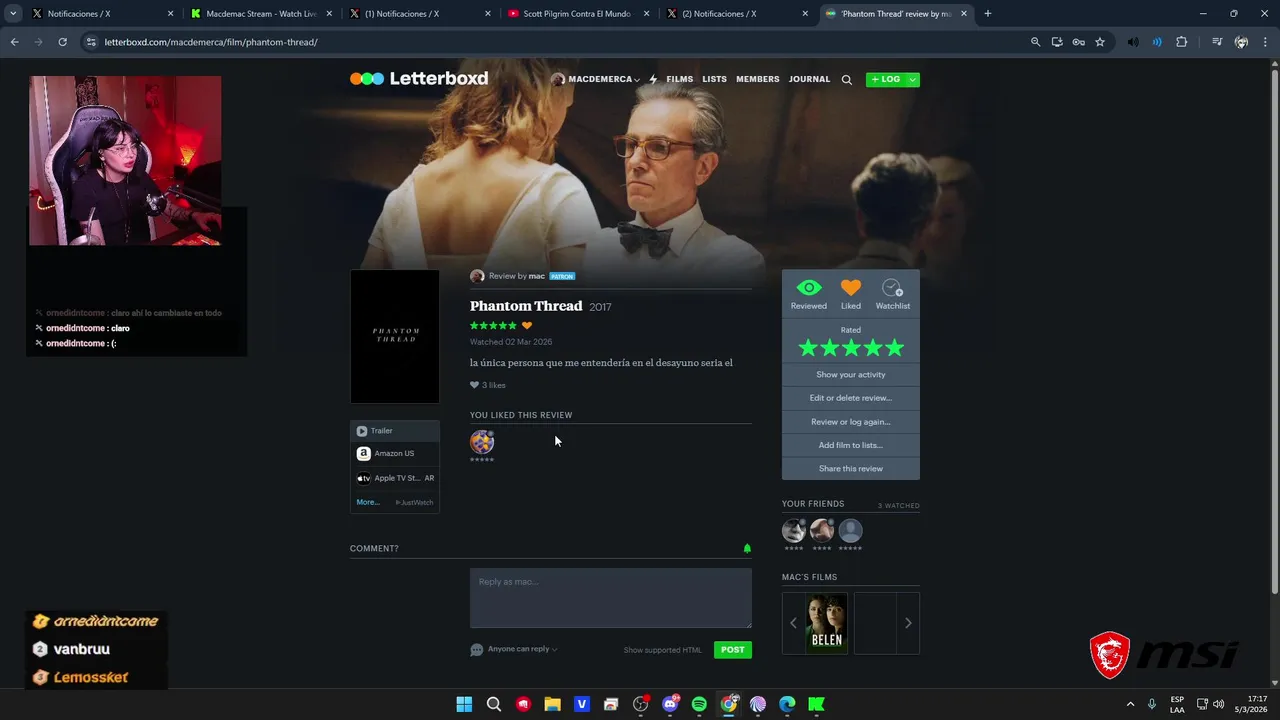Click the address bar URL
Viewport: 1280px width, 720px height.
(211, 42)
